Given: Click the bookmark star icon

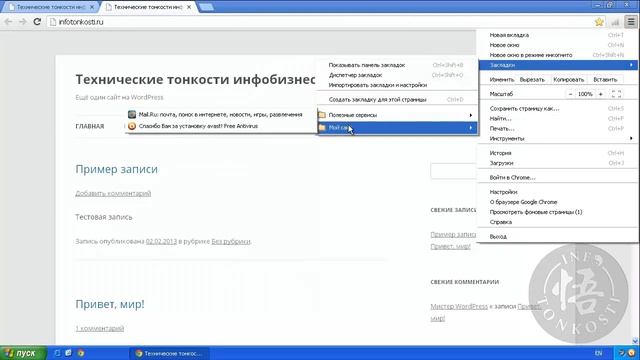Looking at the screenshot, I should click(599, 22).
